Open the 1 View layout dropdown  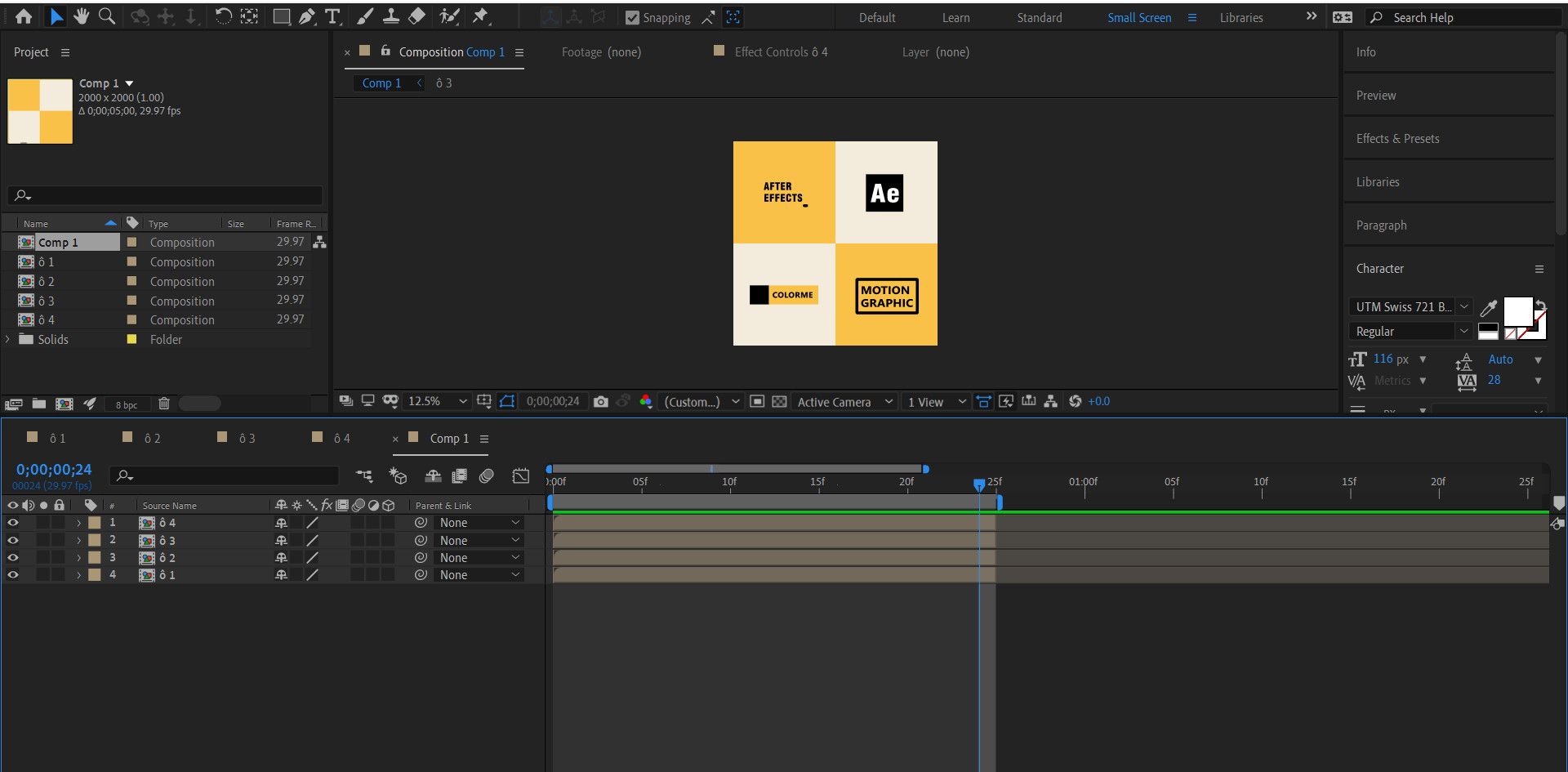pyautogui.click(x=936, y=402)
